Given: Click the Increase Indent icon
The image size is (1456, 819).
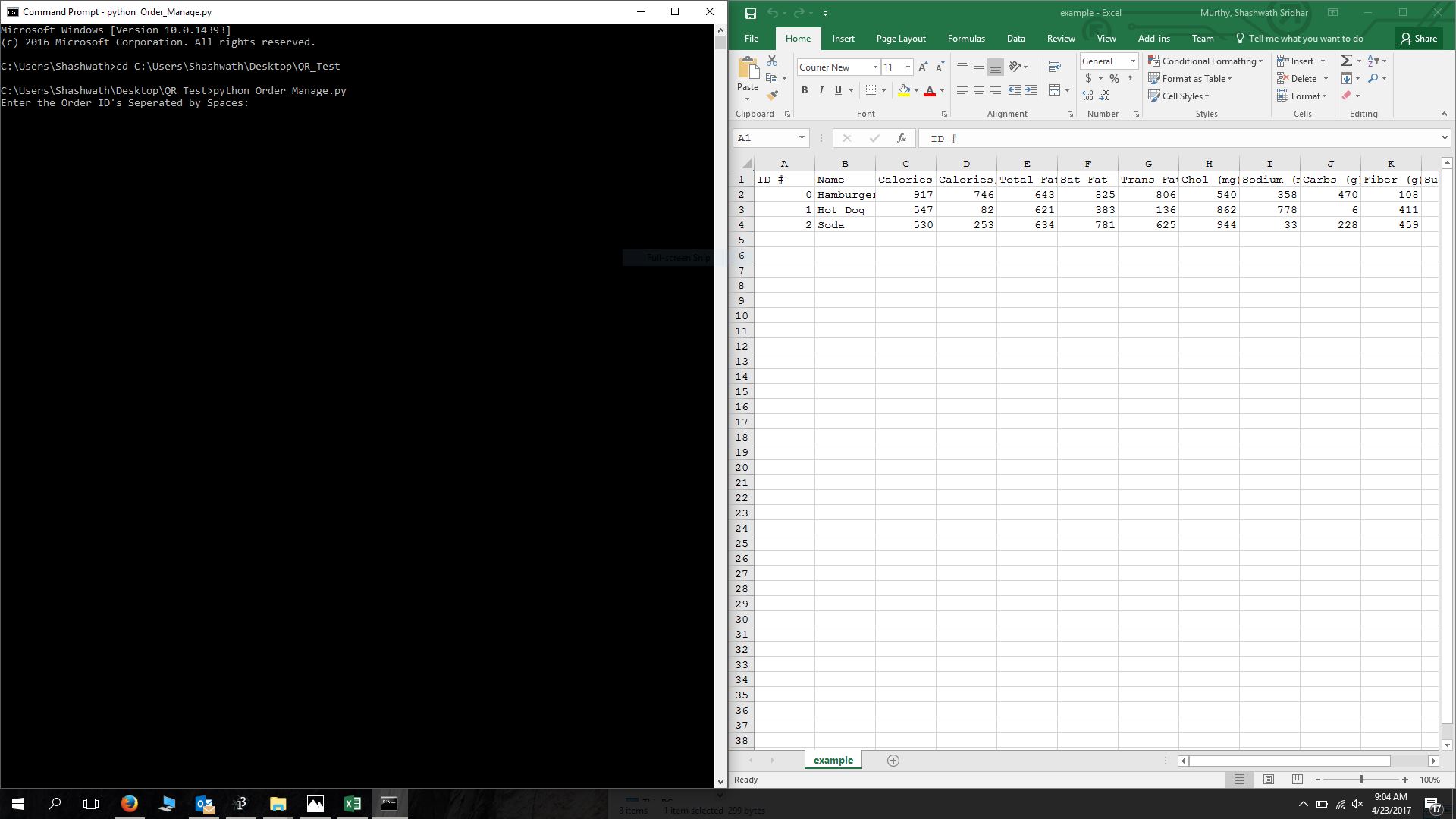Looking at the screenshot, I should click(x=1031, y=90).
